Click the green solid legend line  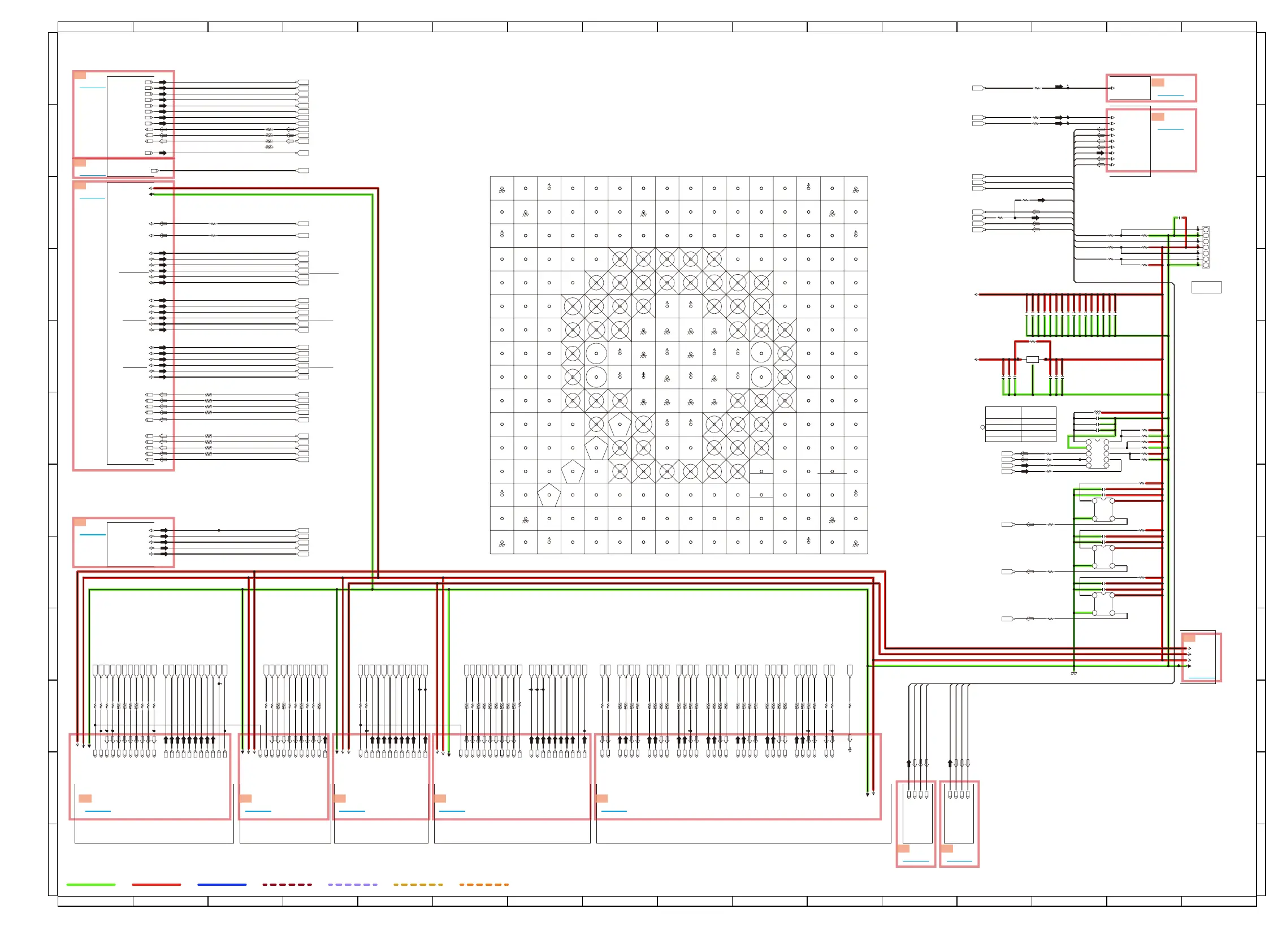(91, 884)
